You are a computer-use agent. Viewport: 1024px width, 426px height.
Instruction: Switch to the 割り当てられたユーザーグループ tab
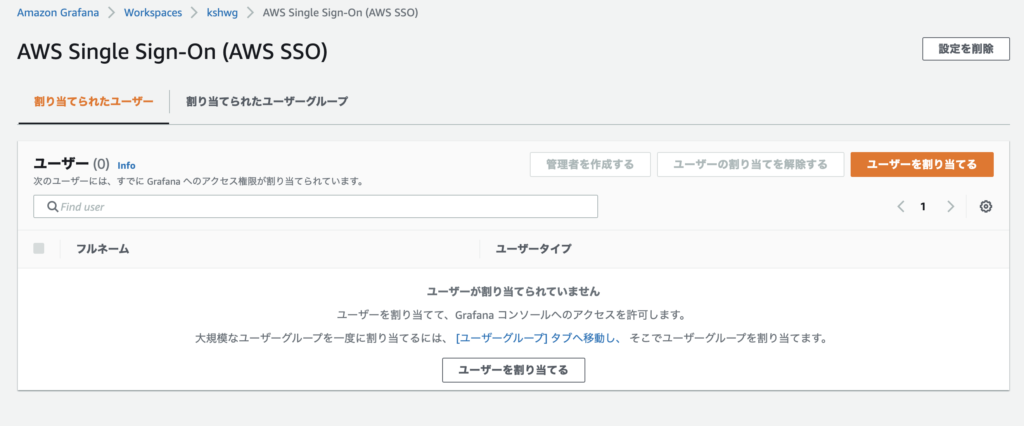(x=266, y=101)
